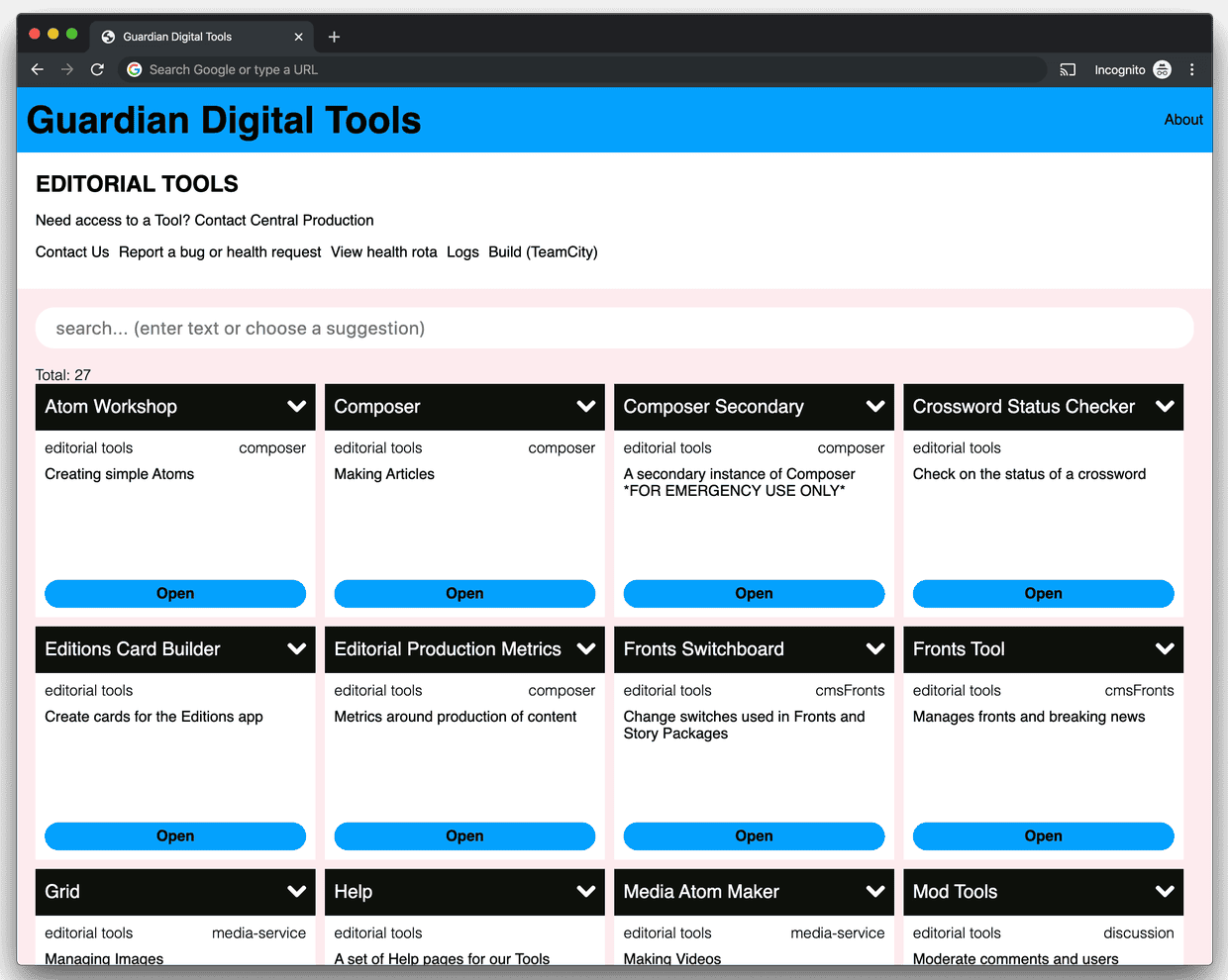Click the cast icon in toolbar

click(x=1068, y=69)
